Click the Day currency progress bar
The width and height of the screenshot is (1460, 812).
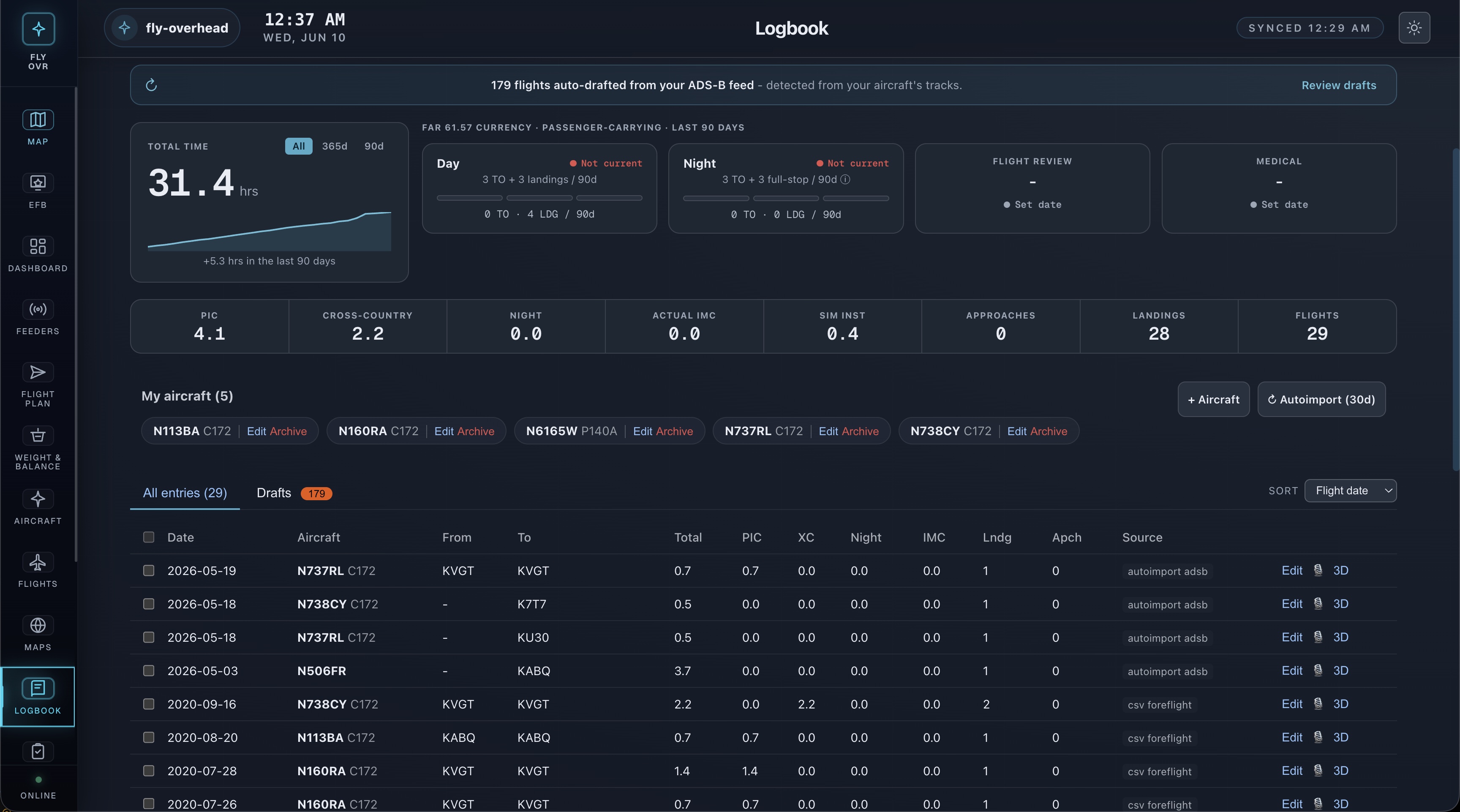tap(539, 198)
